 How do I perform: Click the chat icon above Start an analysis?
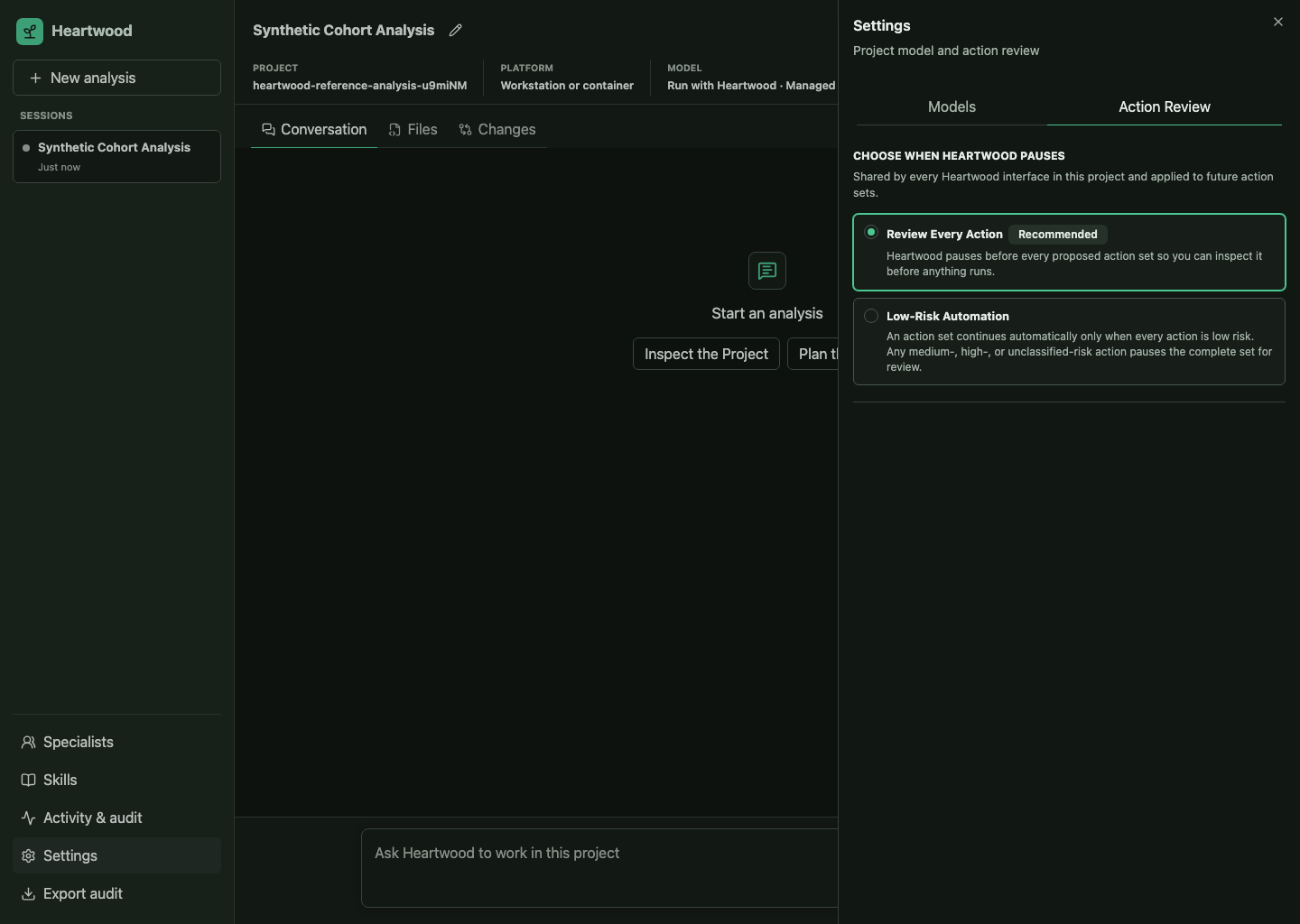767,271
